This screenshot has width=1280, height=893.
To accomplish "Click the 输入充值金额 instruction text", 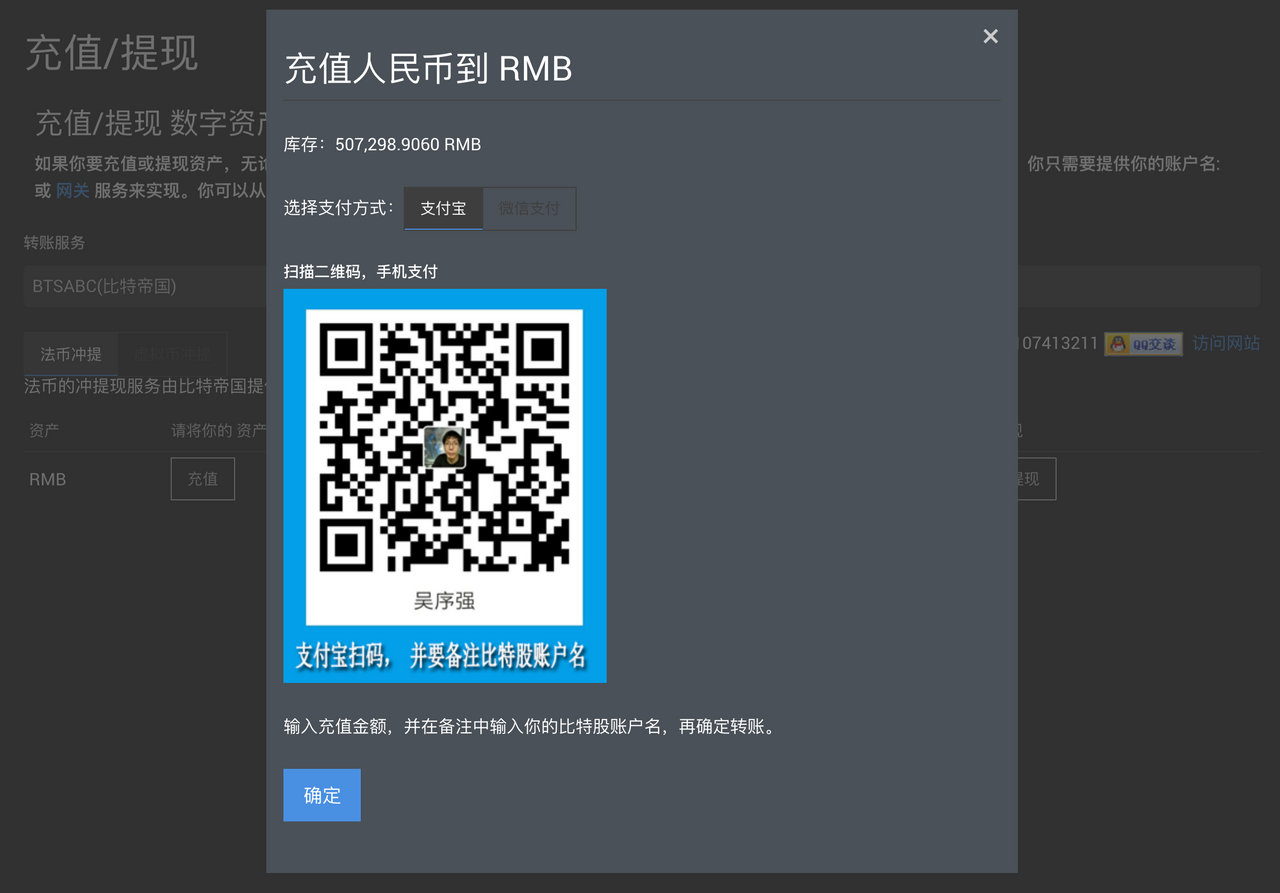I will (x=530, y=726).
